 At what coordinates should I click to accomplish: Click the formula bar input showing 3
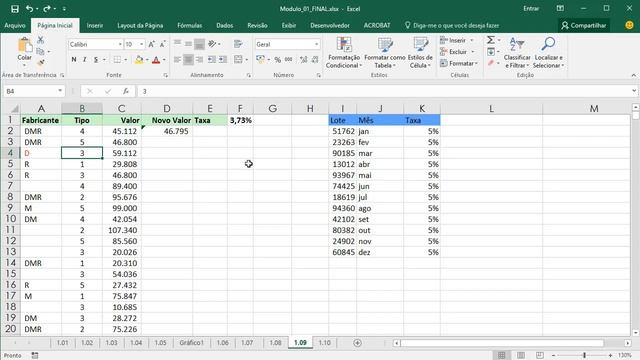point(384,91)
